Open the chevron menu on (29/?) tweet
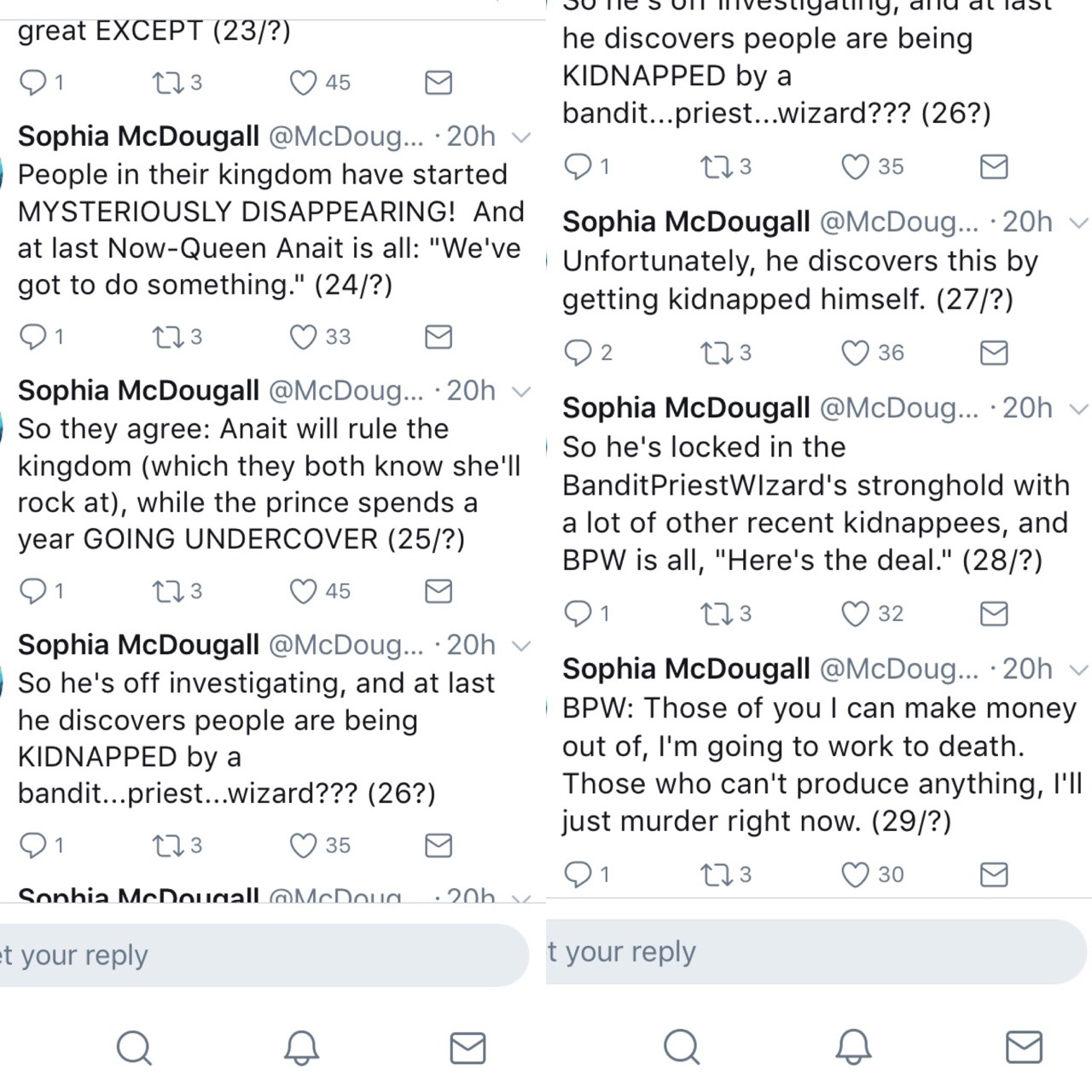This screenshot has height=1092, width=1092. pos(1079,670)
